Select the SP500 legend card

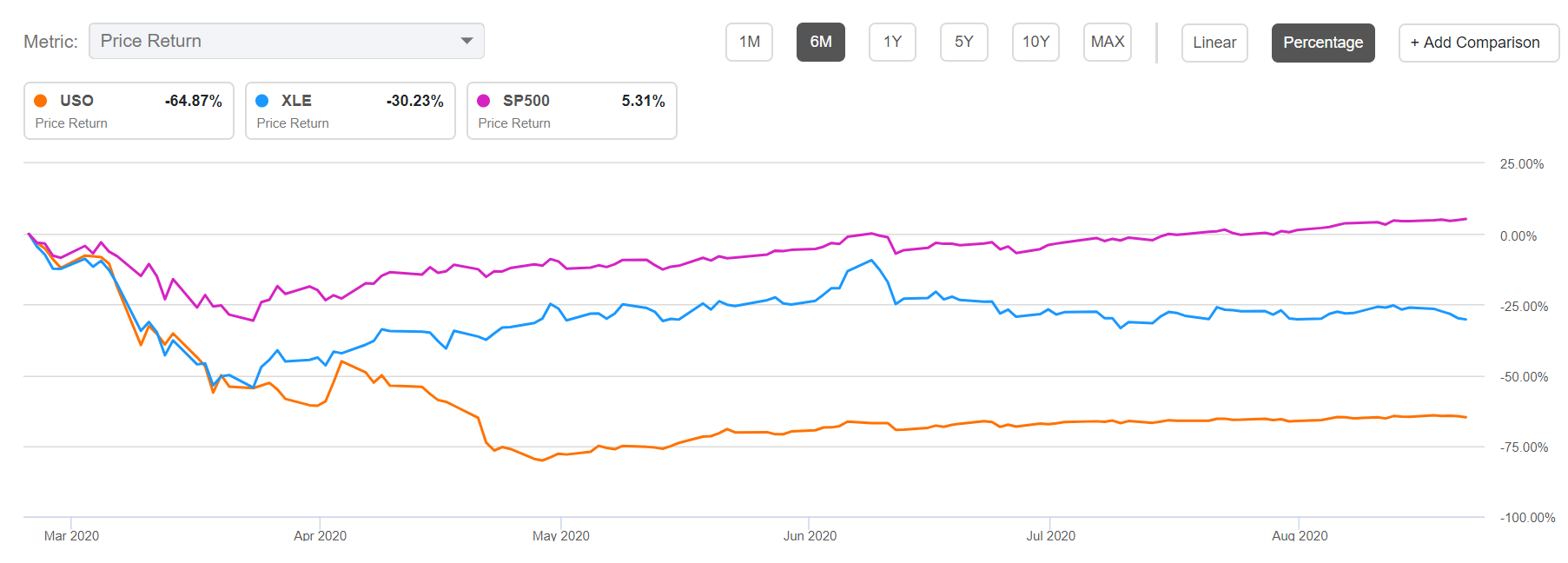571,110
